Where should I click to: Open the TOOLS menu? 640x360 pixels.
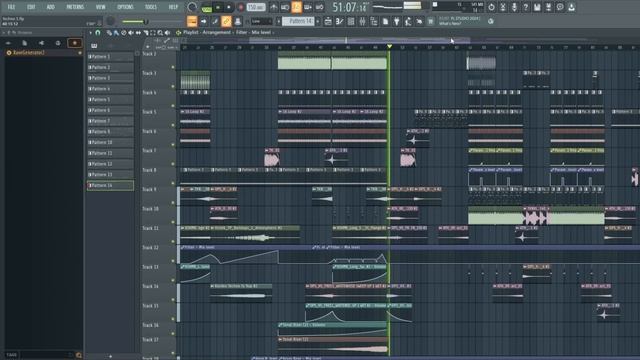tap(151, 7)
